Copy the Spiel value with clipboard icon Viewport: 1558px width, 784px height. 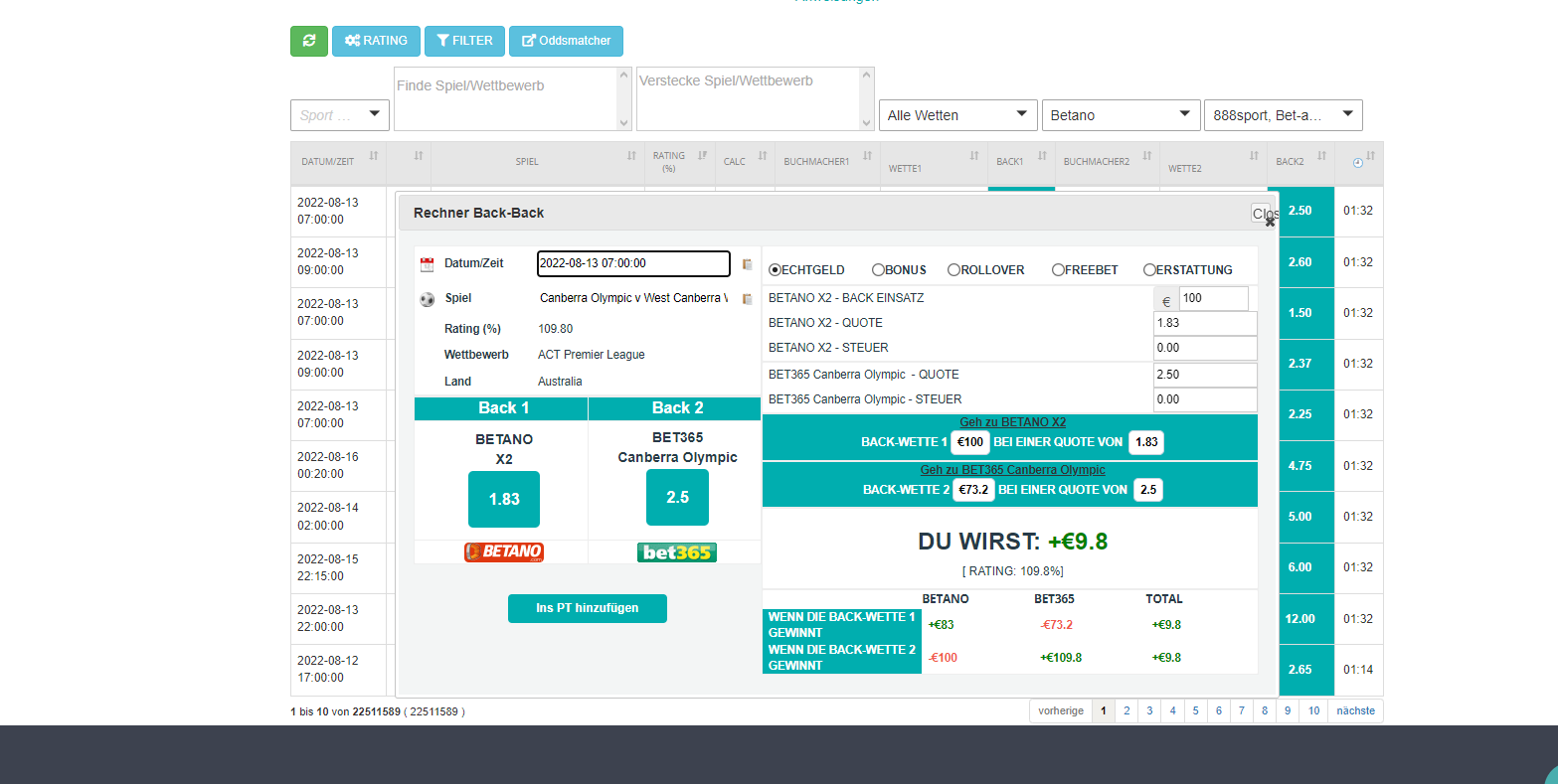click(748, 299)
